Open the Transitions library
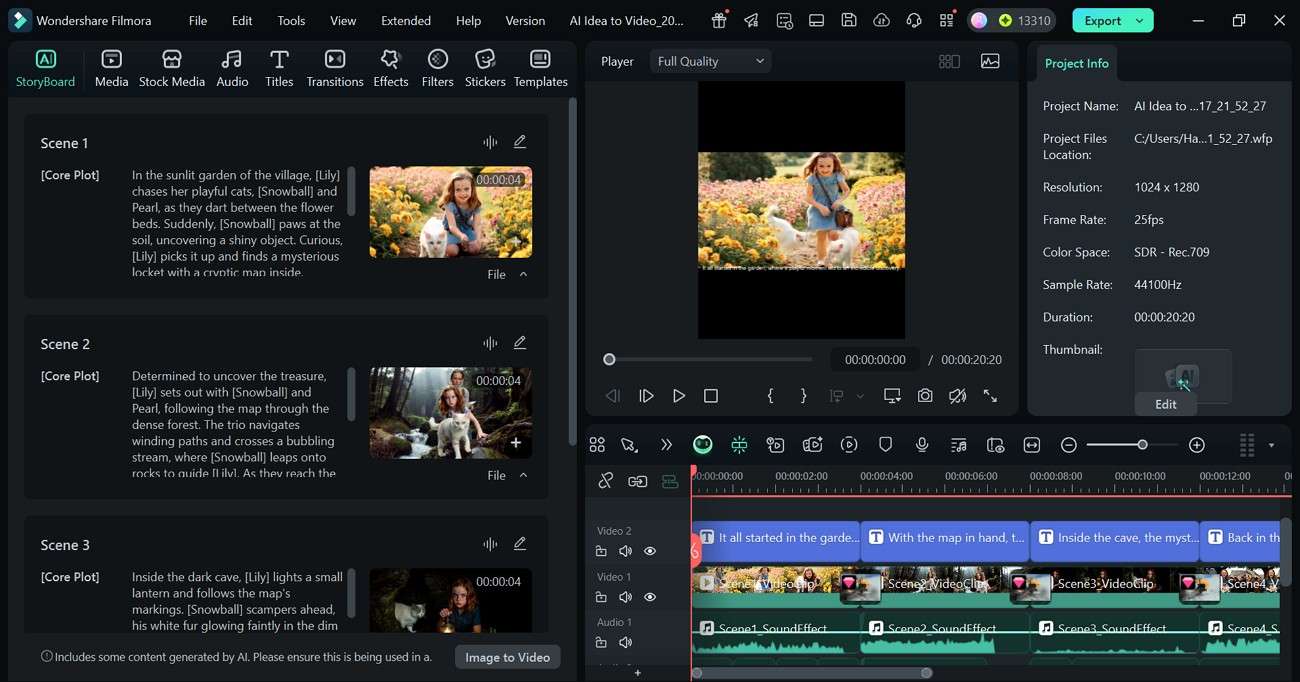The width and height of the screenshot is (1300, 682). tap(335, 69)
